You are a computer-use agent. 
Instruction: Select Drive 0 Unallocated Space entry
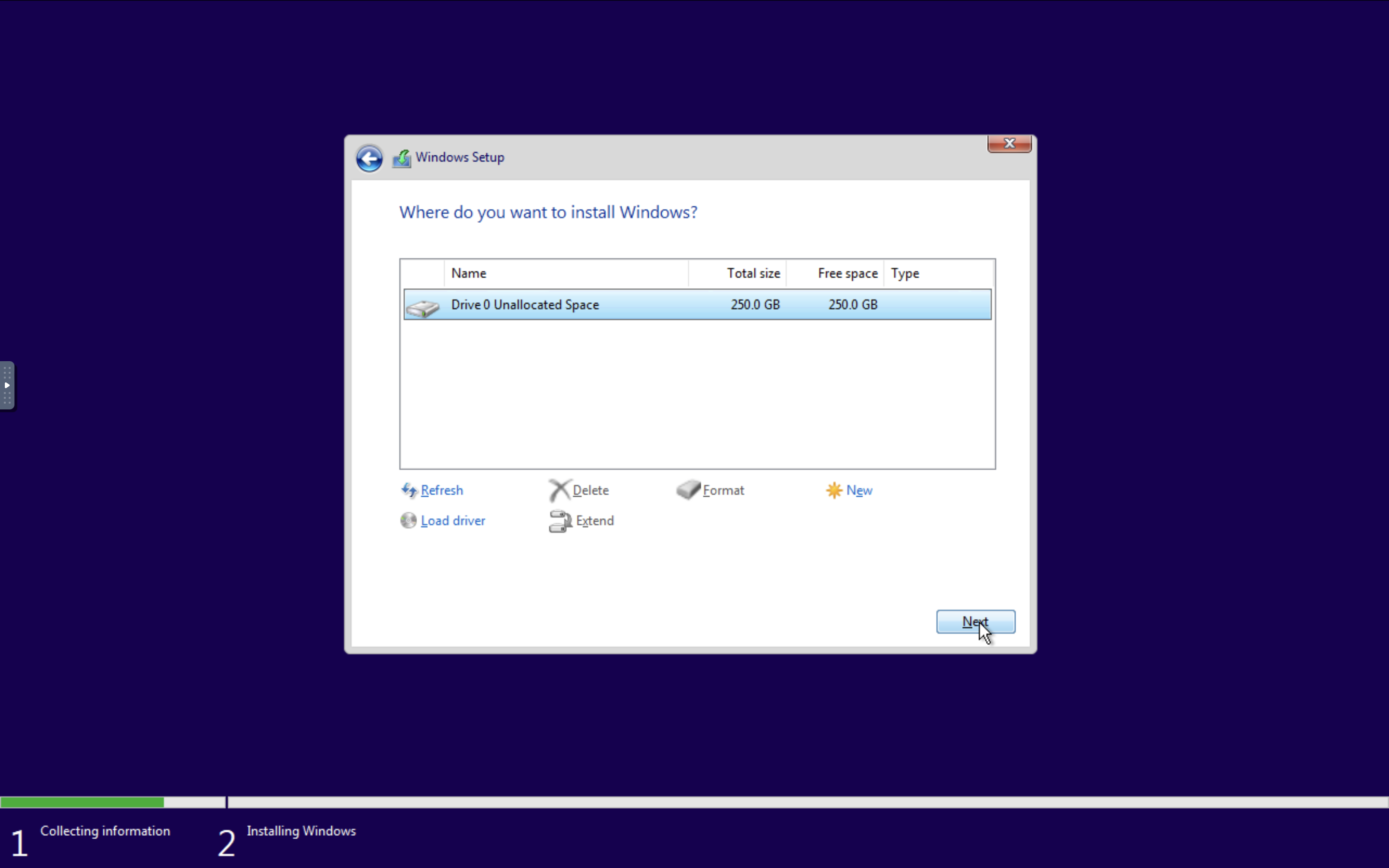pos(696,304)
